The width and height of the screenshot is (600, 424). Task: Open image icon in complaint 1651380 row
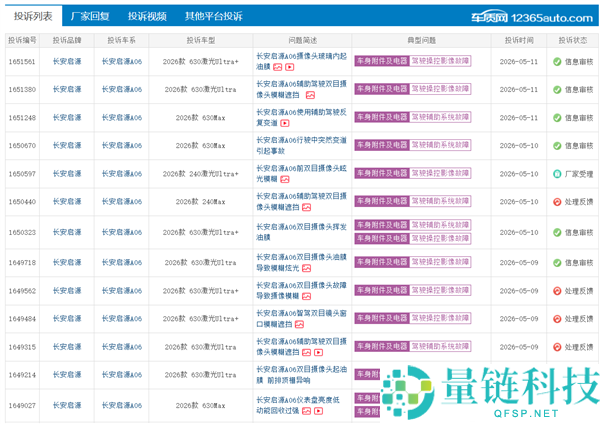pyautogui.click(x=310, y=95)
